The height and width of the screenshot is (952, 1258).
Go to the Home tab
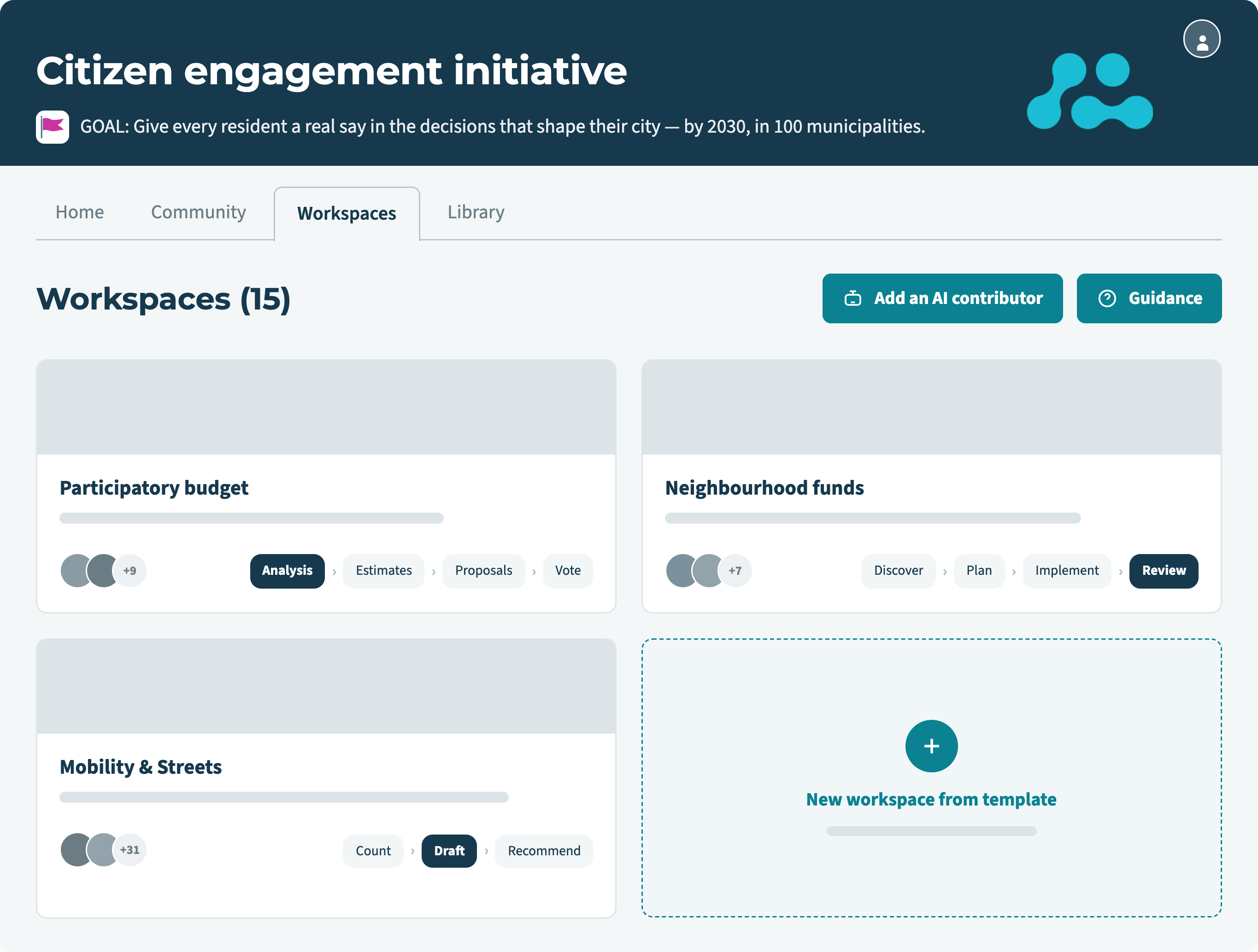(80, 212)
